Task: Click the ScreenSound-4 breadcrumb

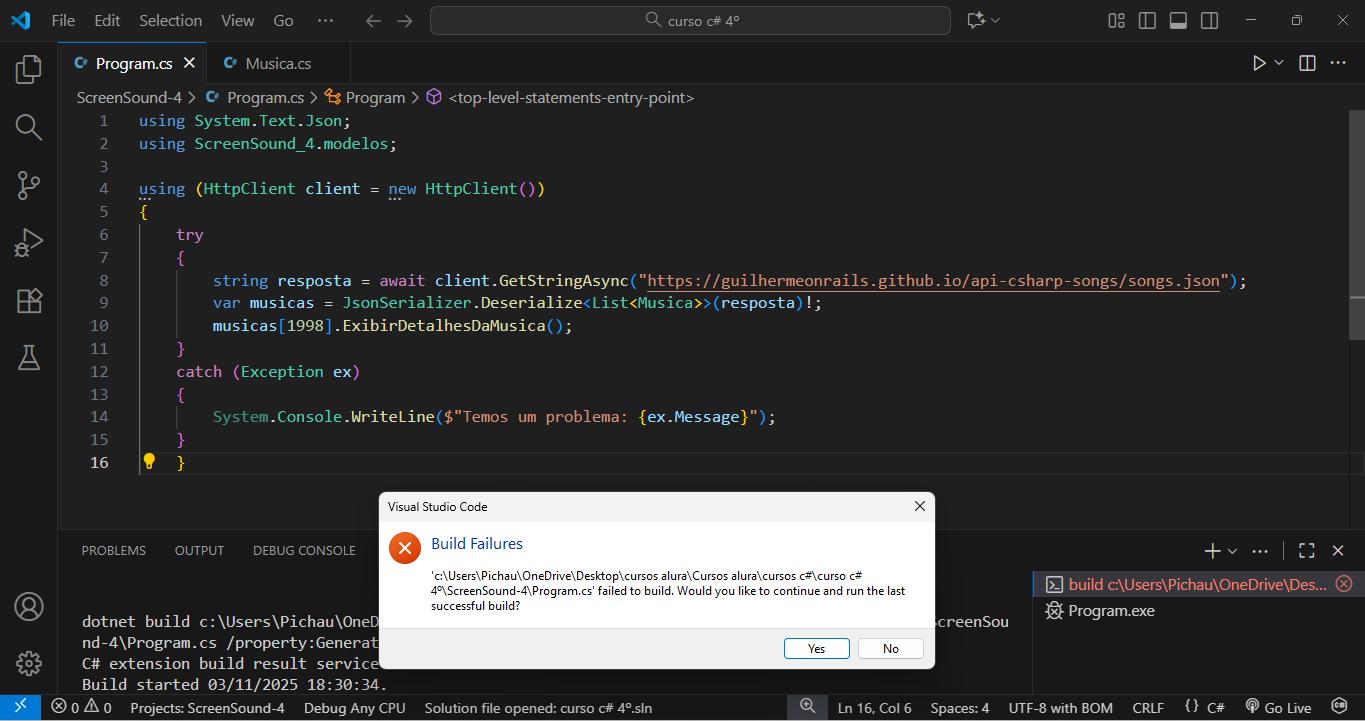Action: (x=129, y=98)
